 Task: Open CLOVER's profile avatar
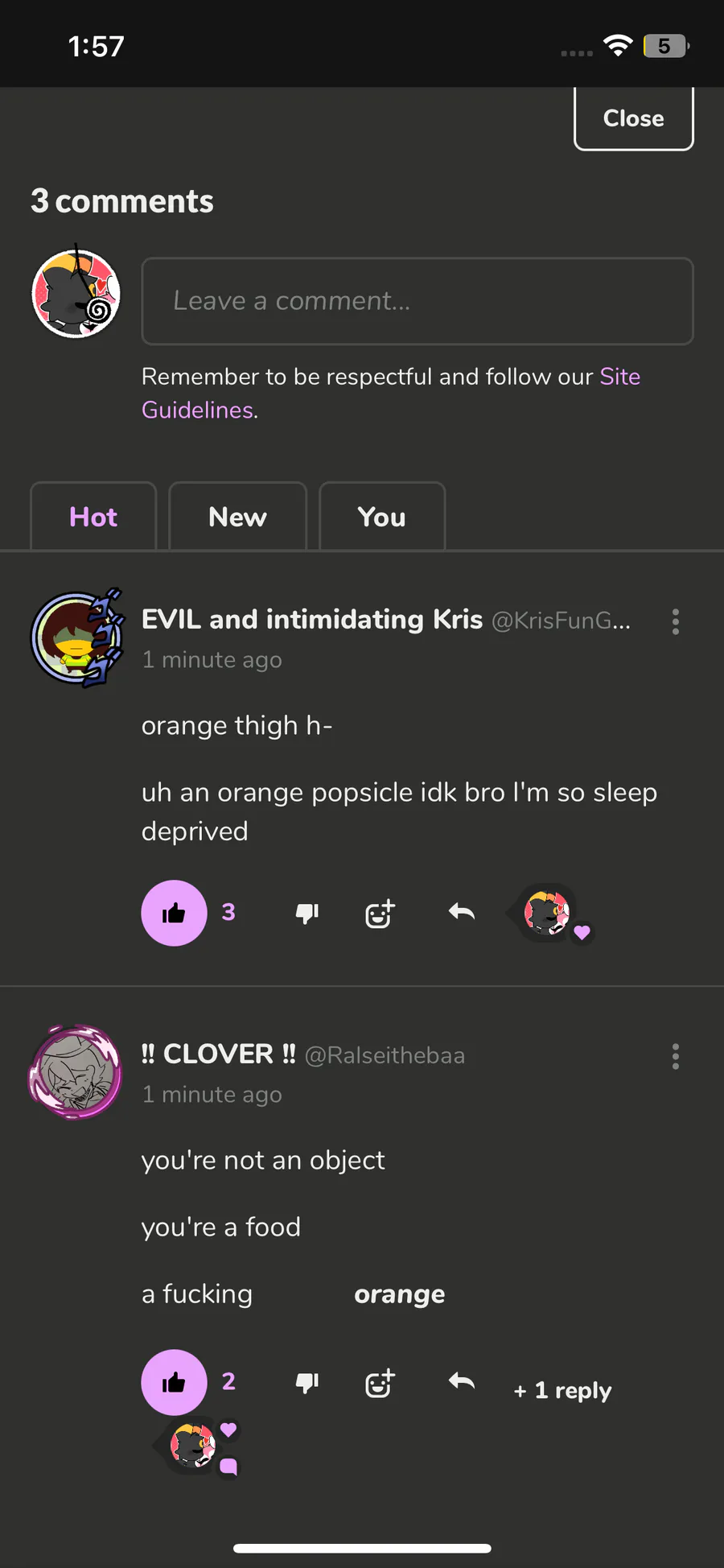[76, 1072]
